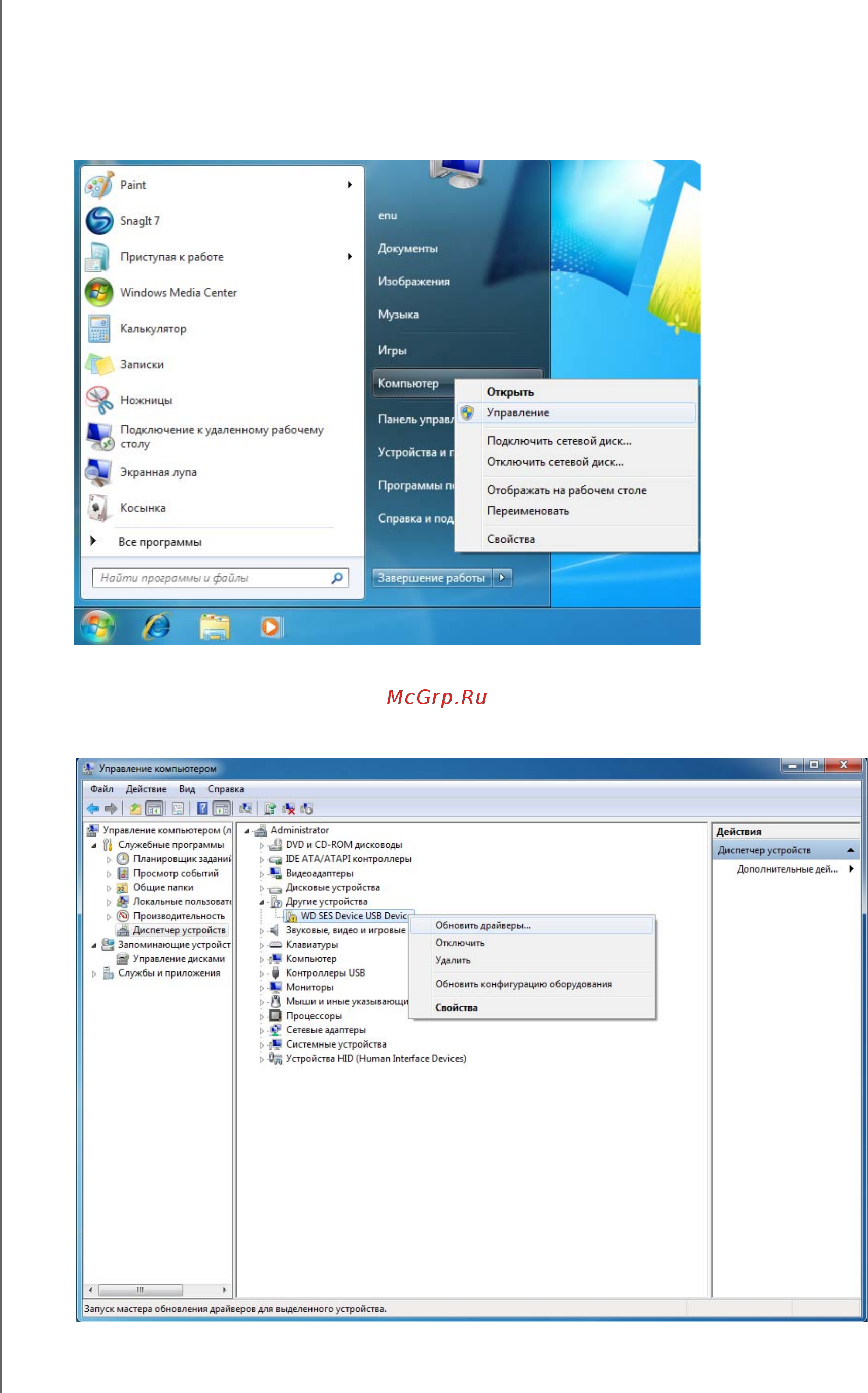868x1393 pixels.
Task: Choose Открыть in Computer context menu
Action: 576,392
